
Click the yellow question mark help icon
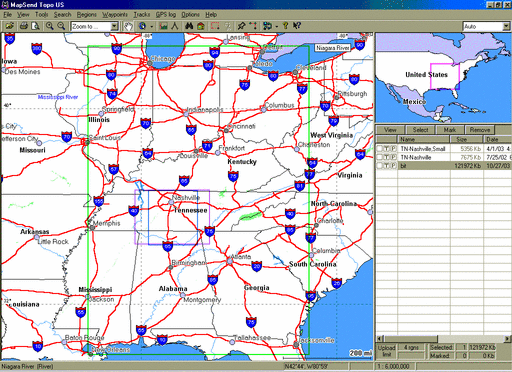[x=285, y=26]
